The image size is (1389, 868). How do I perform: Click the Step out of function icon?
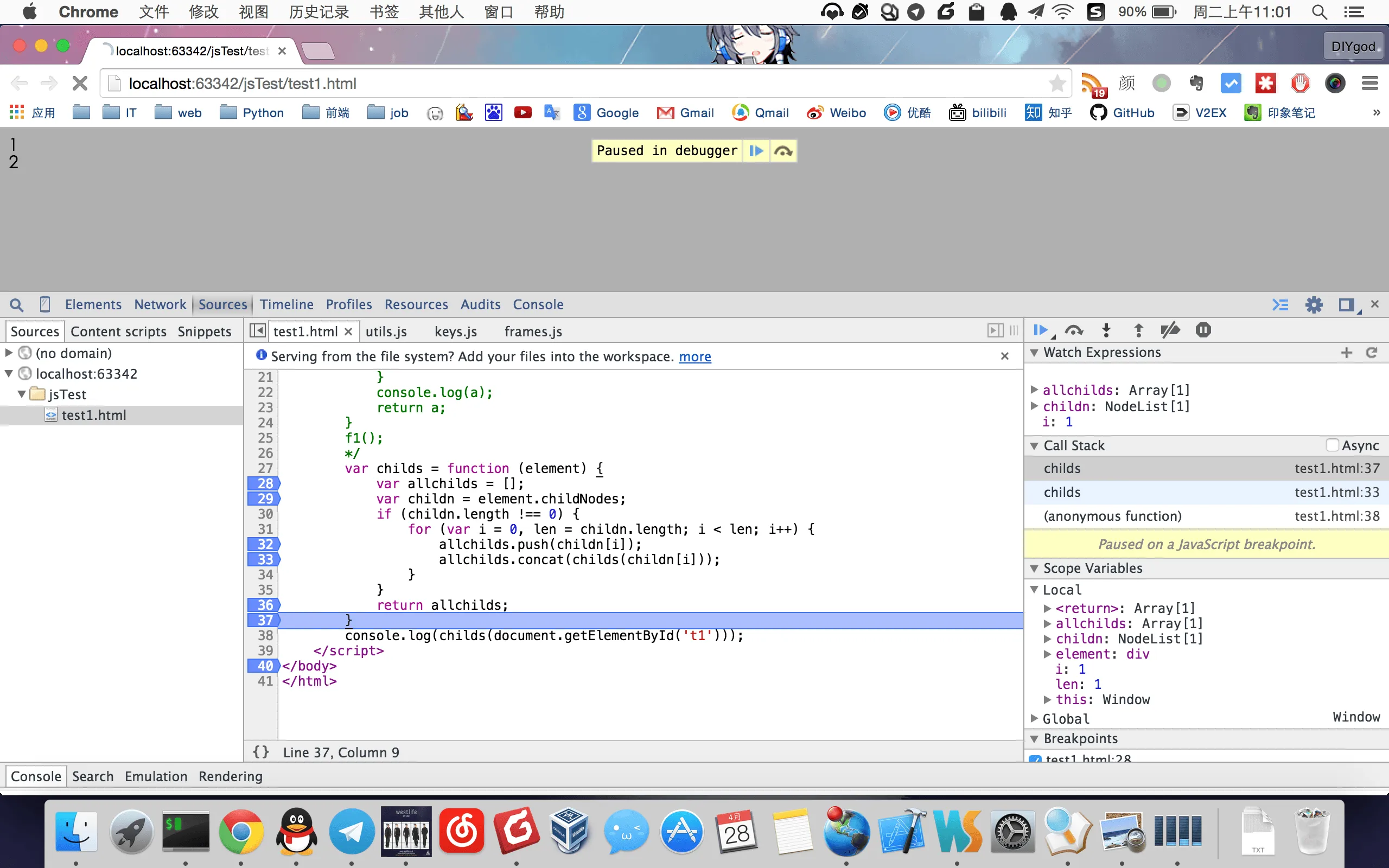[1139, 331]
